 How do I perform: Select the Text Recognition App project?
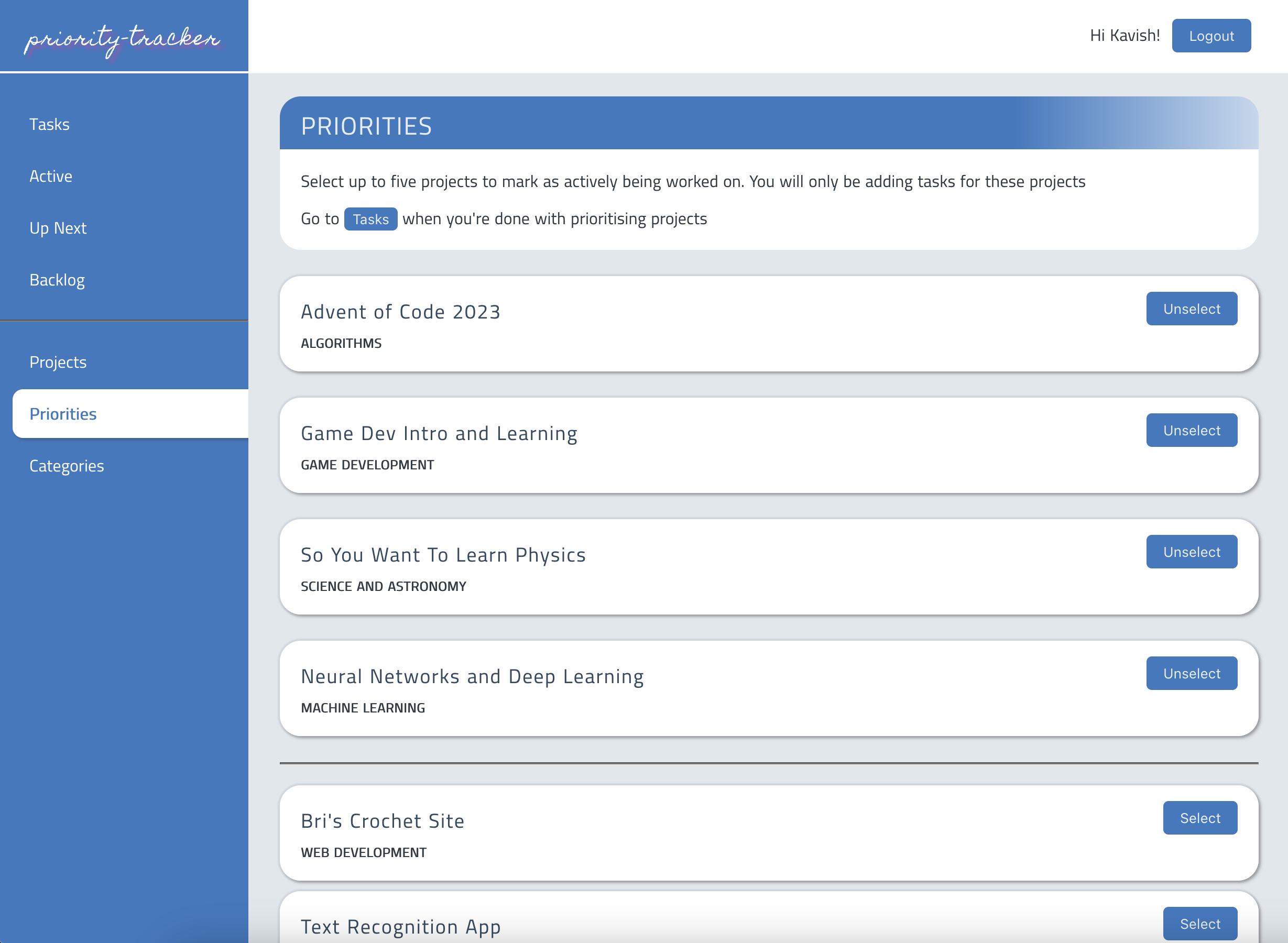(1199, 924)
